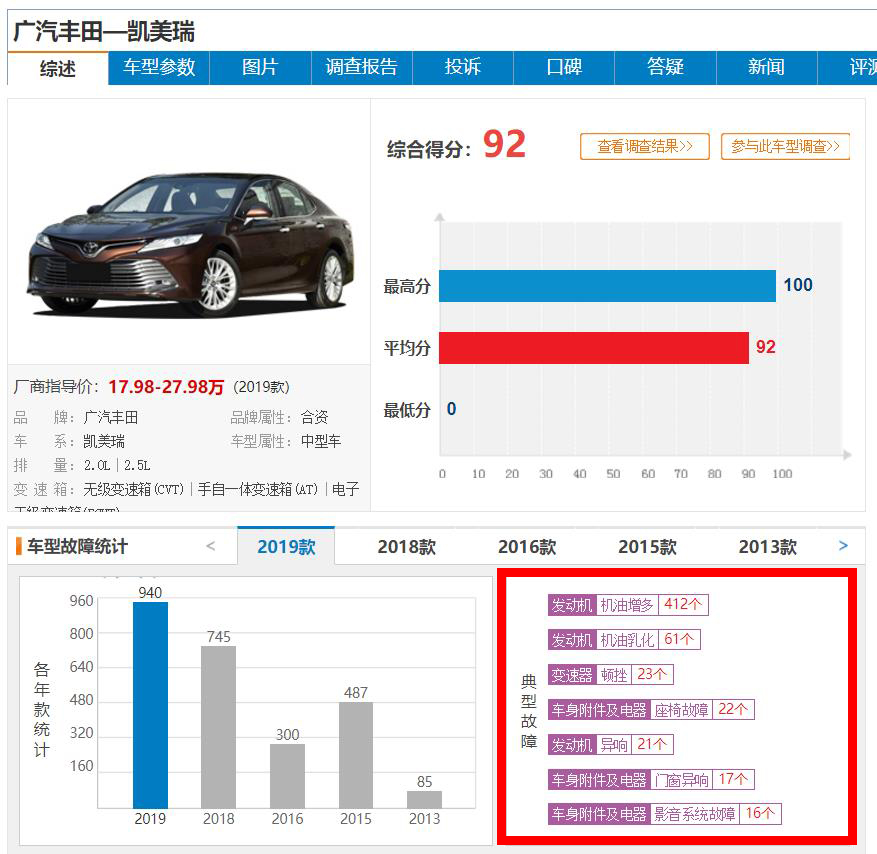
Task: Open the 变速器 顿挫 23个 fault tag
Action: coord(611,674)
